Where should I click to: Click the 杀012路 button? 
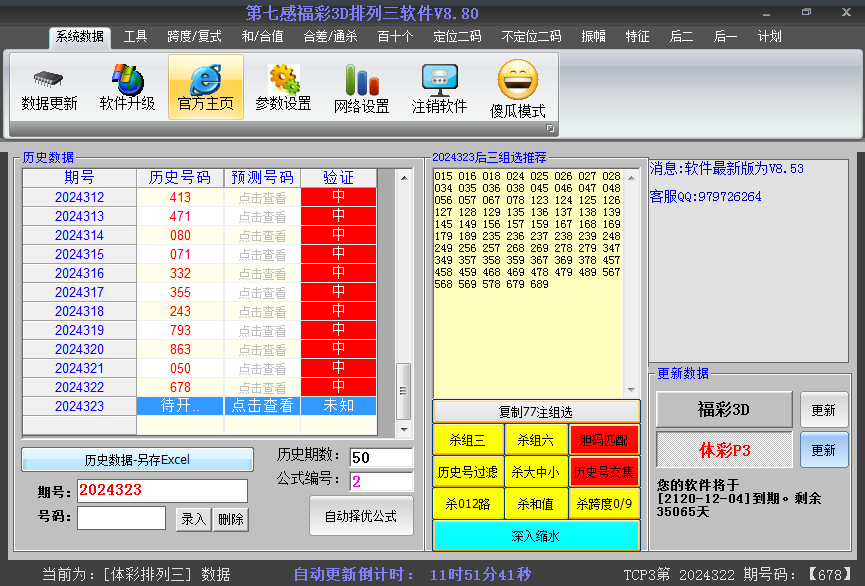pyautogui.click(x=468, y=504)
